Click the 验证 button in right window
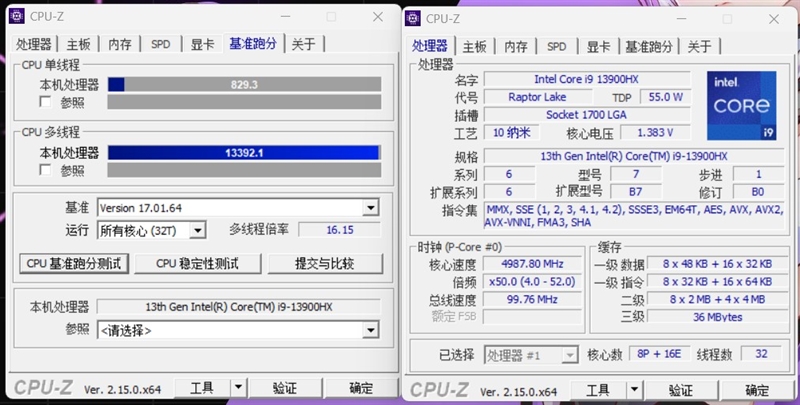This screenshot has width=800, height=405. click(681, 391)
